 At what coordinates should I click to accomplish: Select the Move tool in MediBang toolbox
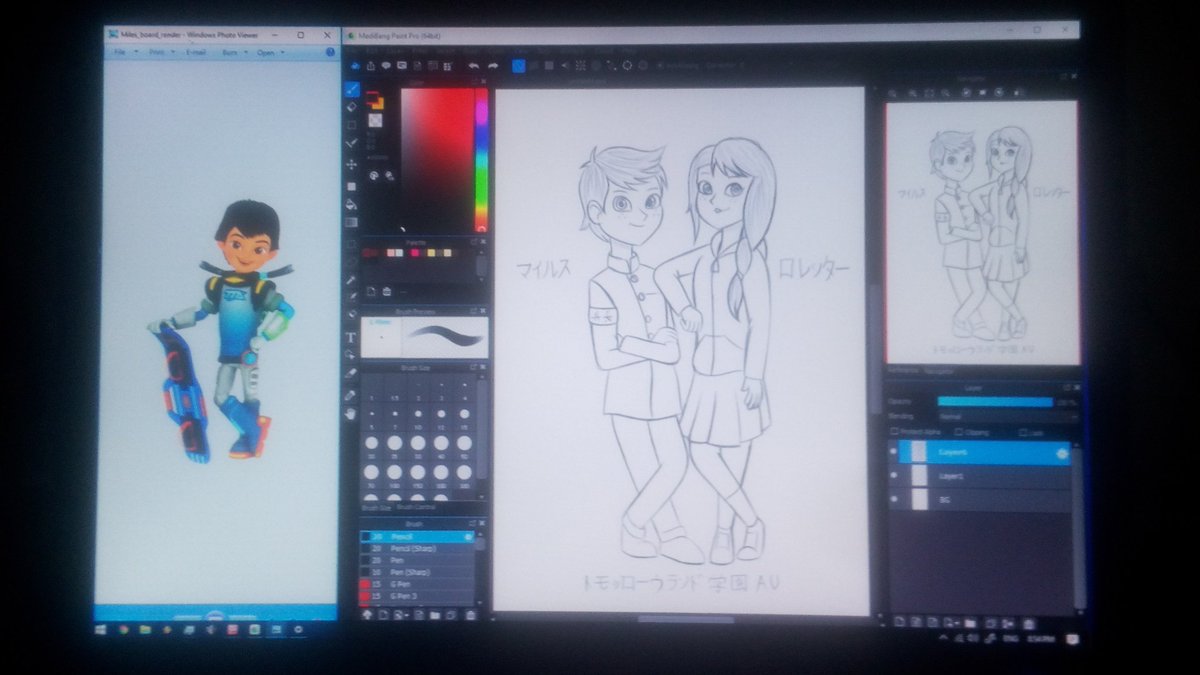352,164
